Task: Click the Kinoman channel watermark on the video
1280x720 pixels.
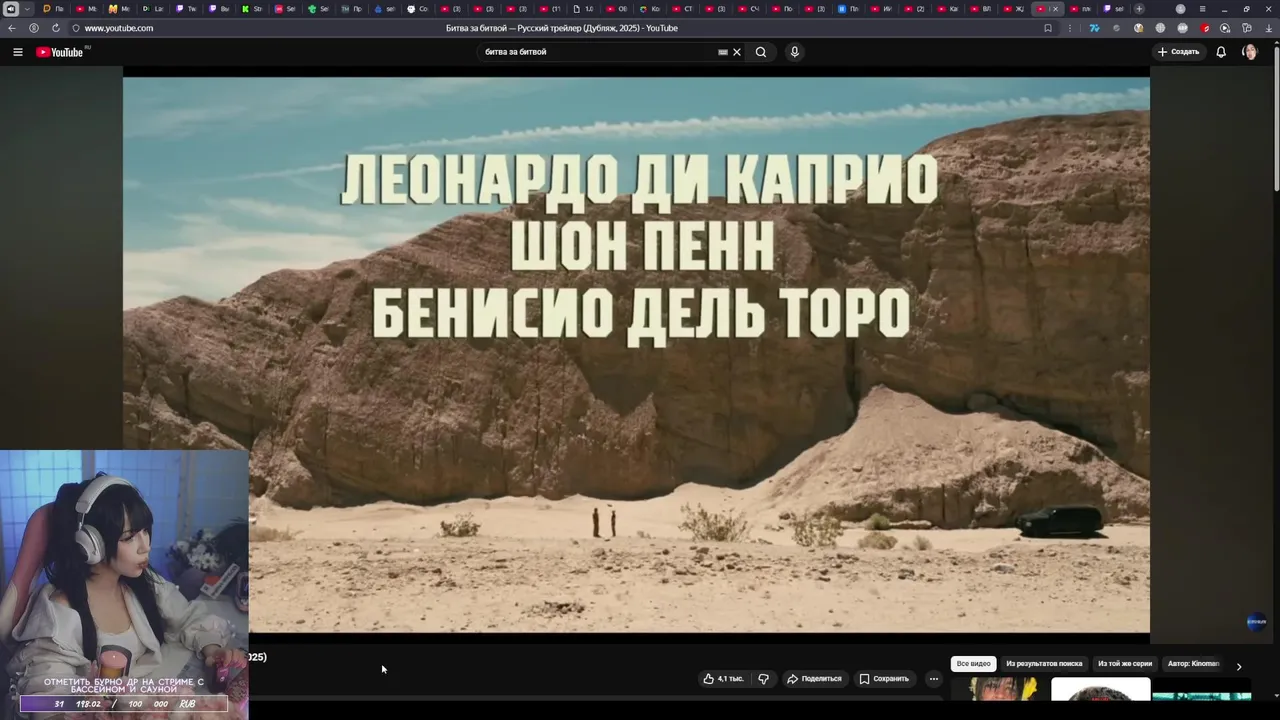Action: point(1257,622)
